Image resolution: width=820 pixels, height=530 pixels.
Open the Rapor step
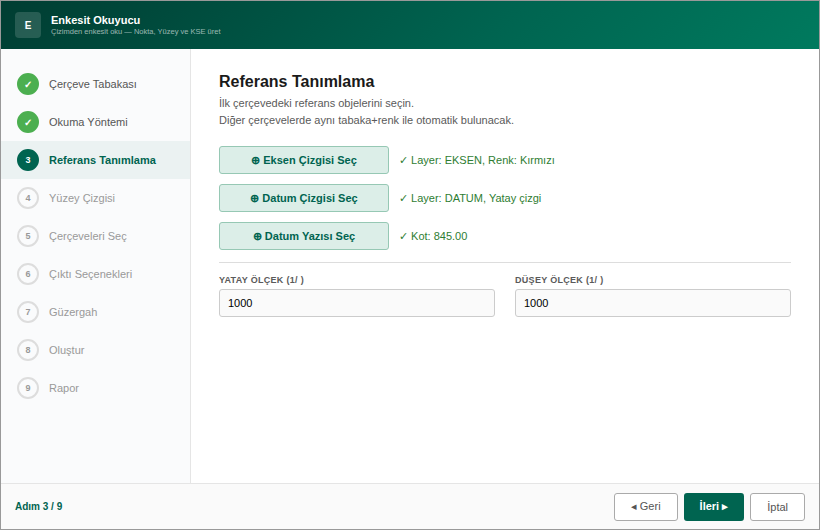pos(96,388)
